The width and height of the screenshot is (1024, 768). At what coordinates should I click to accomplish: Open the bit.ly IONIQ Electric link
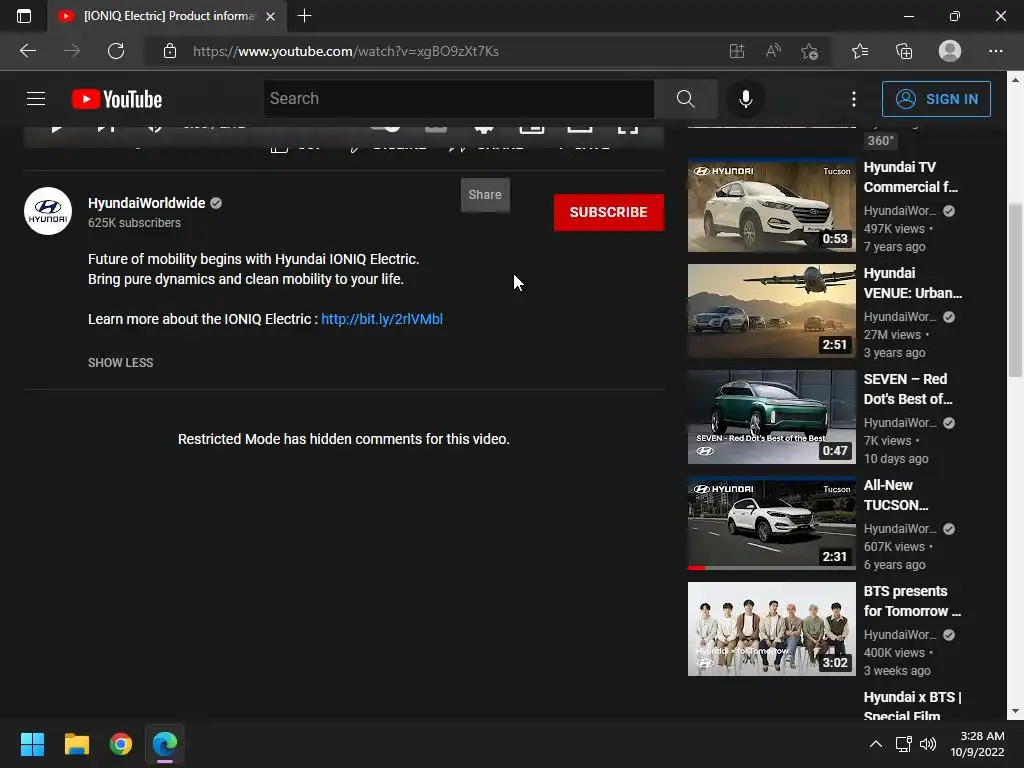pos(381,319)
